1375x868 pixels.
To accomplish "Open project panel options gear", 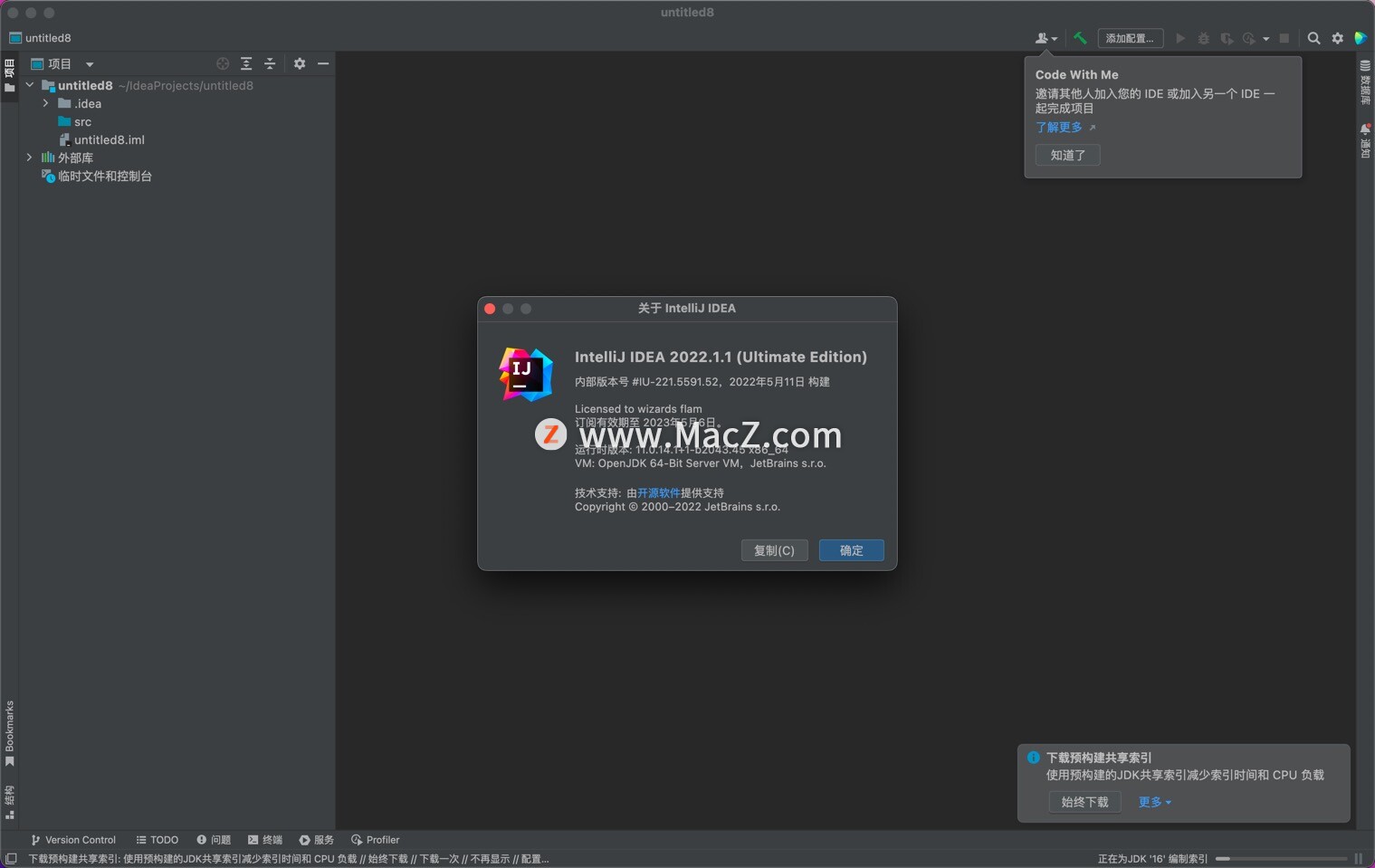I will [300, 63].
